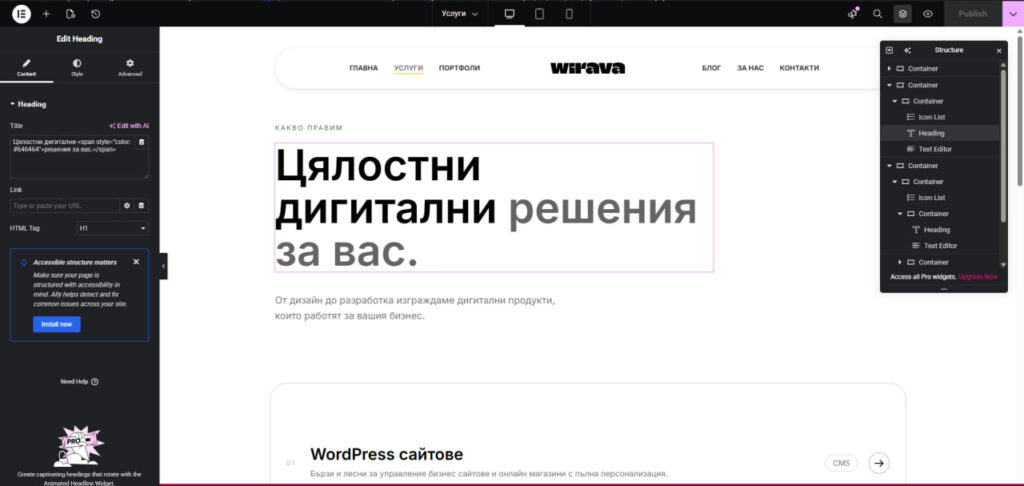The height and width of the screenshot is (486, 1024).
Task: Switch to Mobile preview mode
Action: point(569,14)
